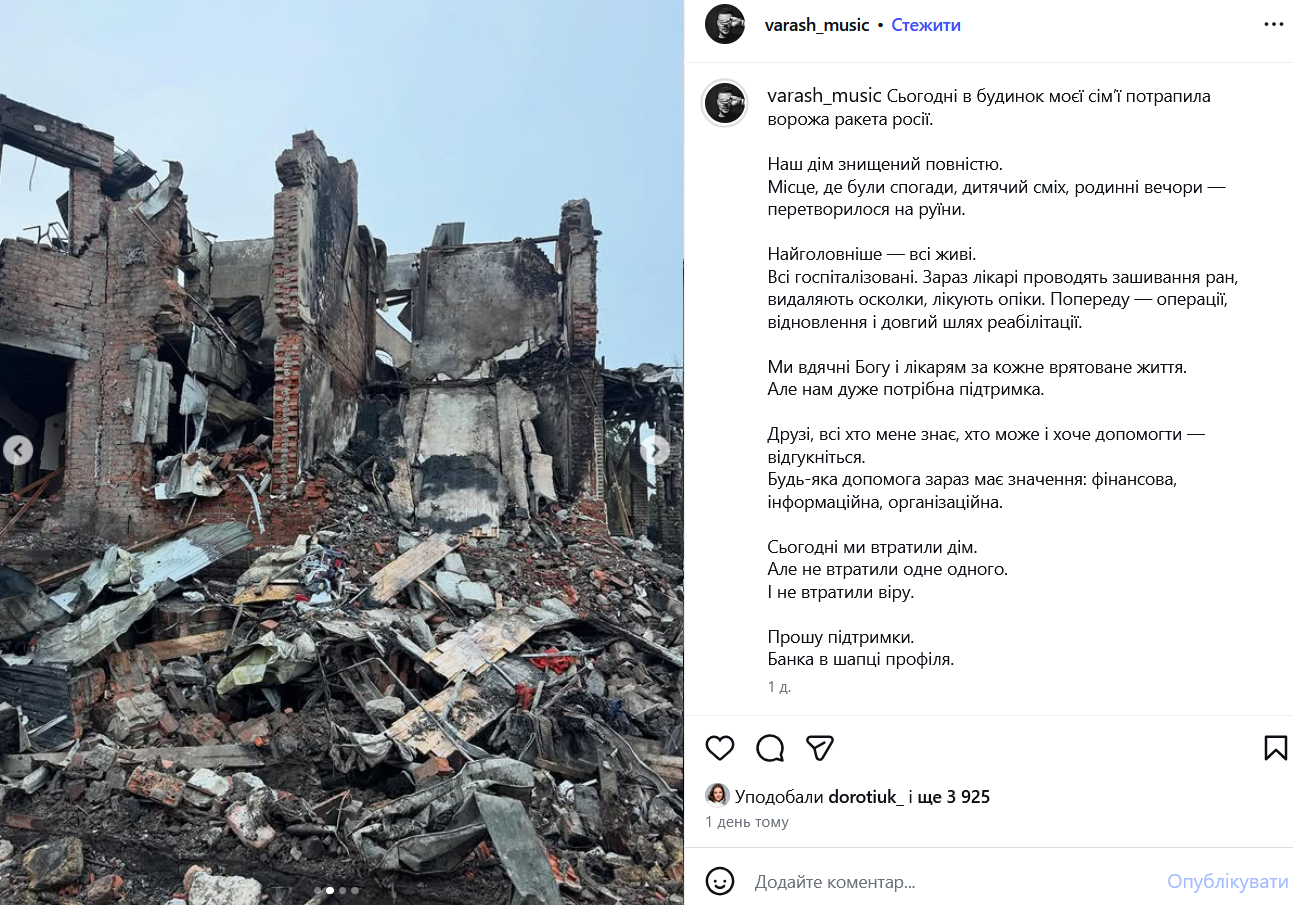The image size is (1293, 905).
Task: Open varash_music avatar beside the caption
Action: point(725,102)
